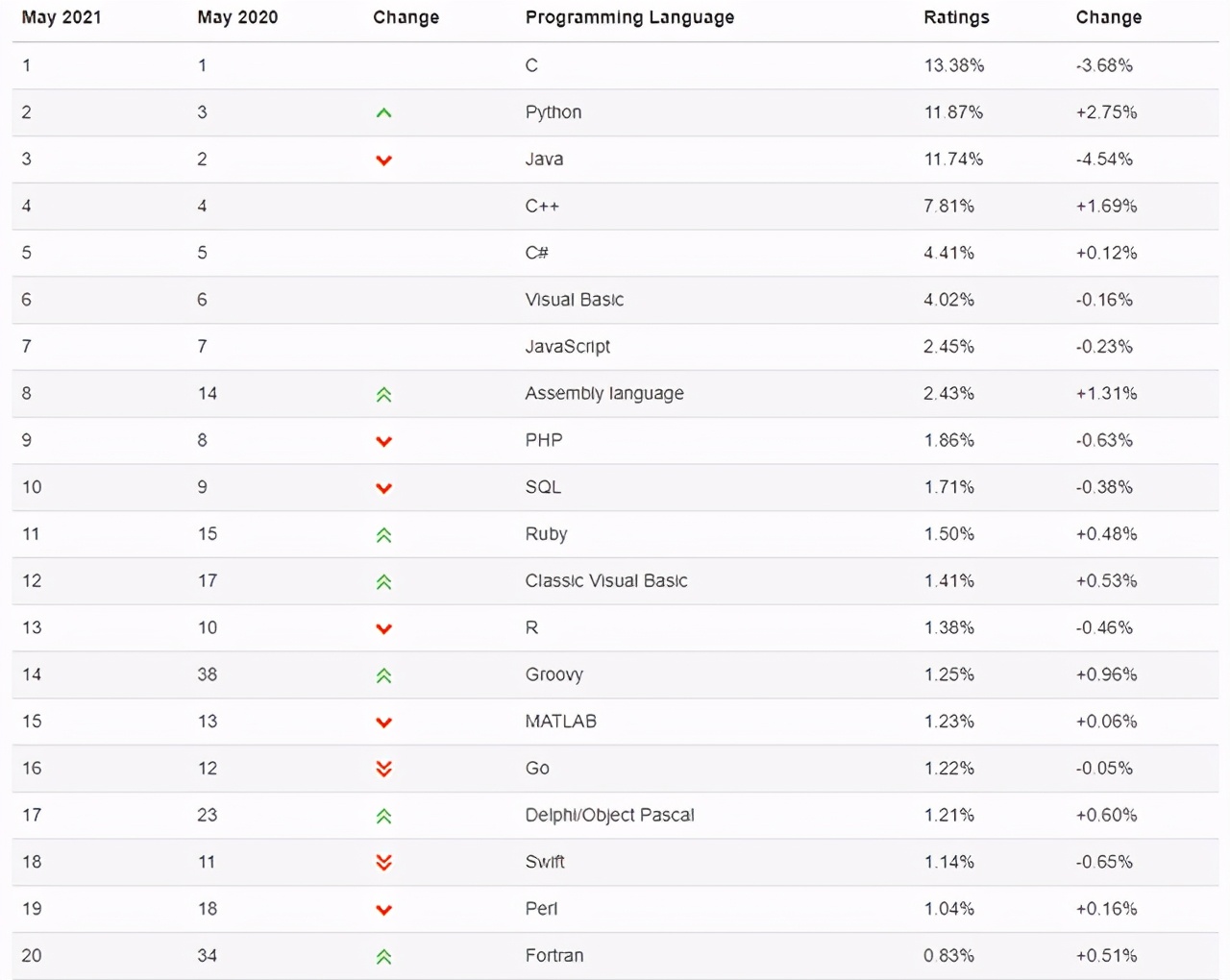Select the Delphi/Object Pascal language name

coord(609,815)
